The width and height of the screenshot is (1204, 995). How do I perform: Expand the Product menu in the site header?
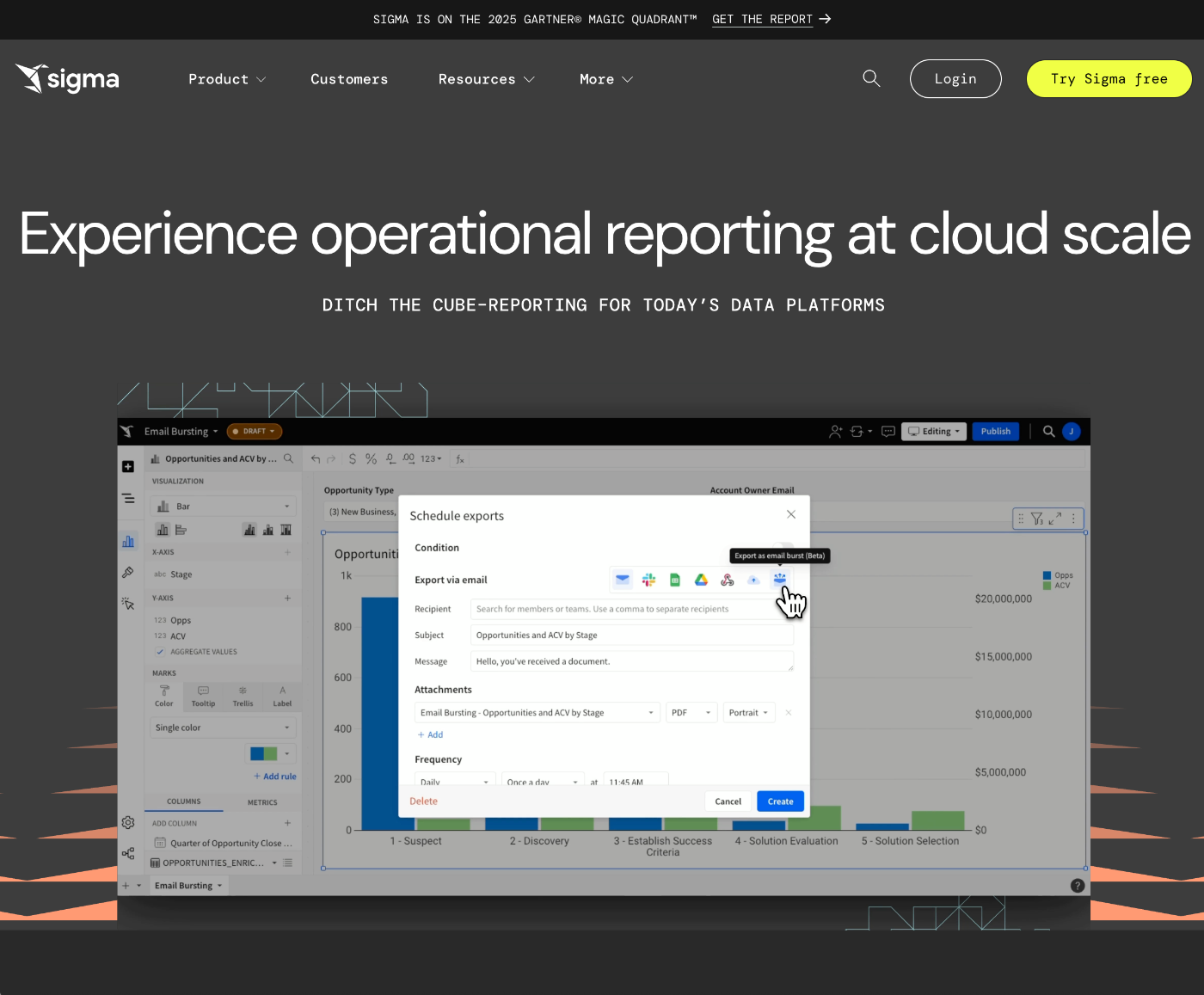(x=227, y=79)
